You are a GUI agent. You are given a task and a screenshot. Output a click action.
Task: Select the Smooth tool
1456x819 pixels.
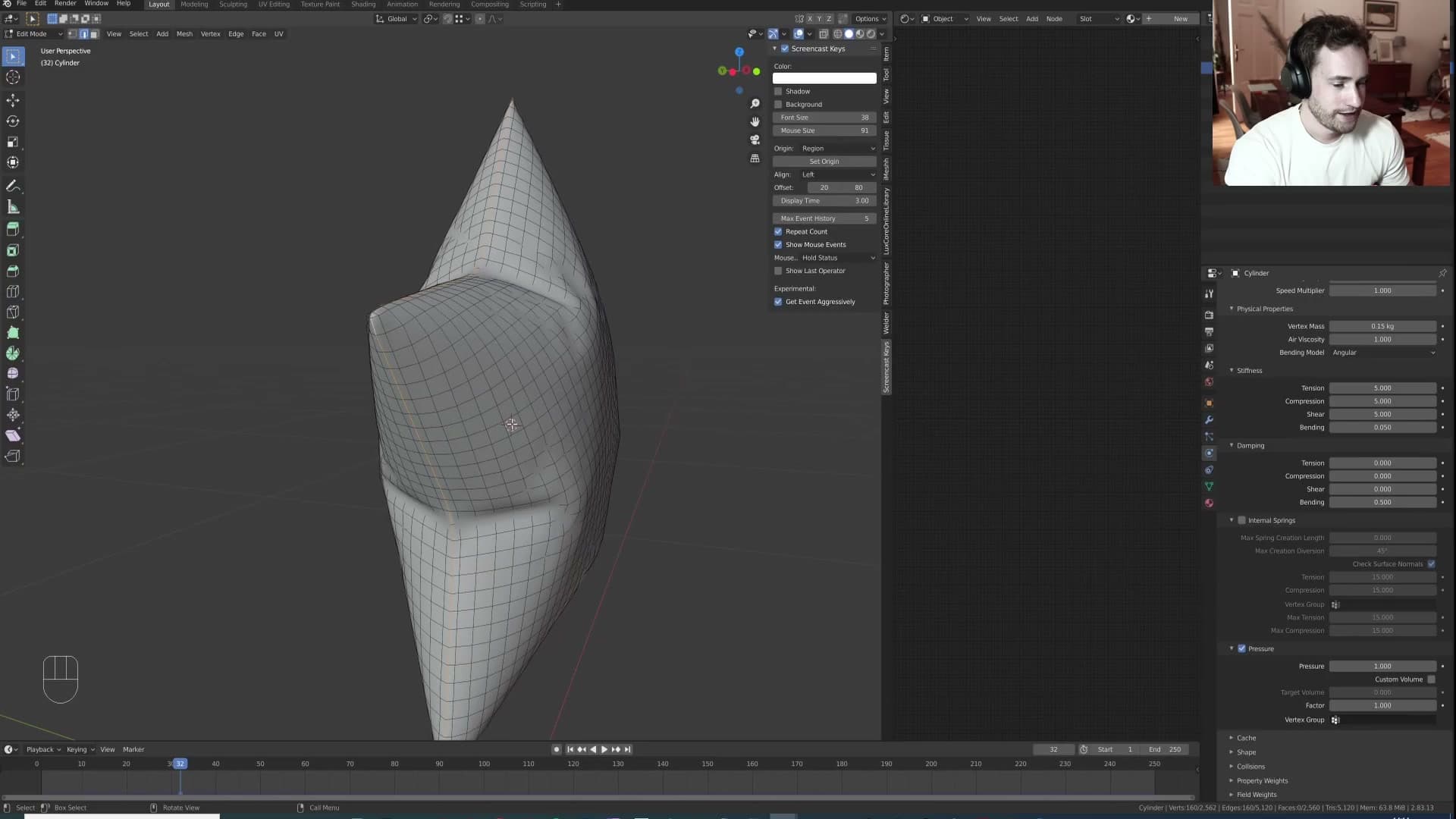point(13,374)
